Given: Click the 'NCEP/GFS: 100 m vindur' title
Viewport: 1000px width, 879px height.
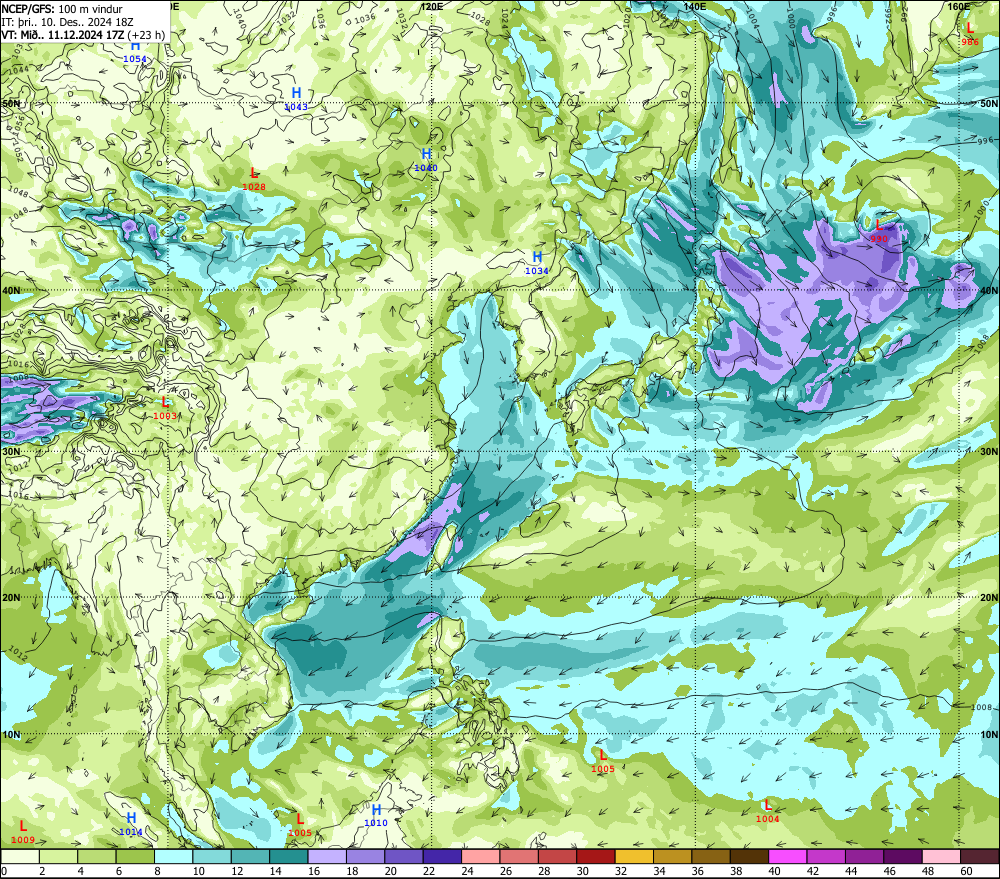Looking at the screenshot, I should click(x=62, y=9).
